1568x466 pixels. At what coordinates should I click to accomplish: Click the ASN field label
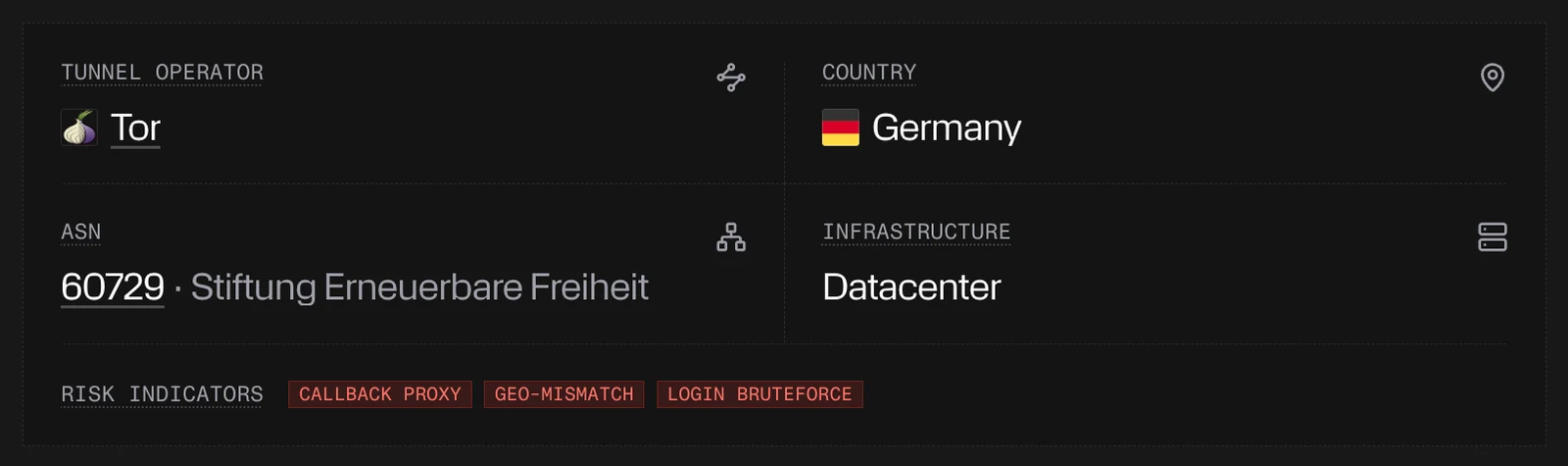pyautogui.click(x=81, y=233)
